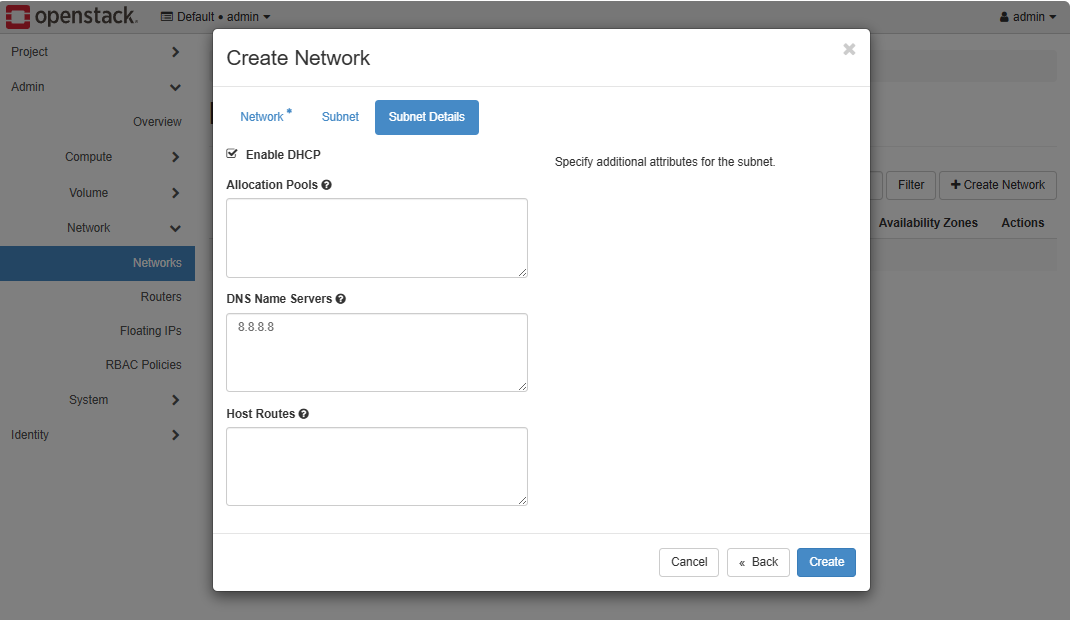This screenshot has height=620, width=1070.
Task: Open the admin user menu
Action: pyautogui.click(x=1027, y=17)
